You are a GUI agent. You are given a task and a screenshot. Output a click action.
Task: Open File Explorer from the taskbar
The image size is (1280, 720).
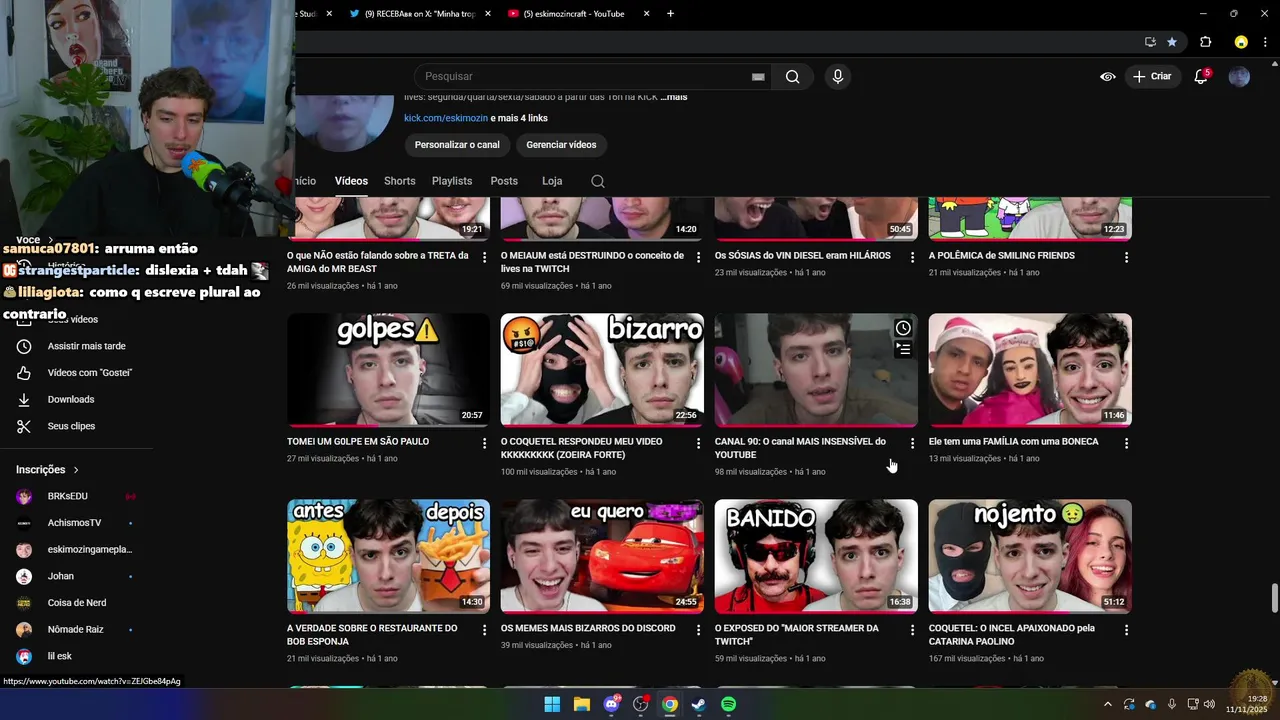point(581,704)
